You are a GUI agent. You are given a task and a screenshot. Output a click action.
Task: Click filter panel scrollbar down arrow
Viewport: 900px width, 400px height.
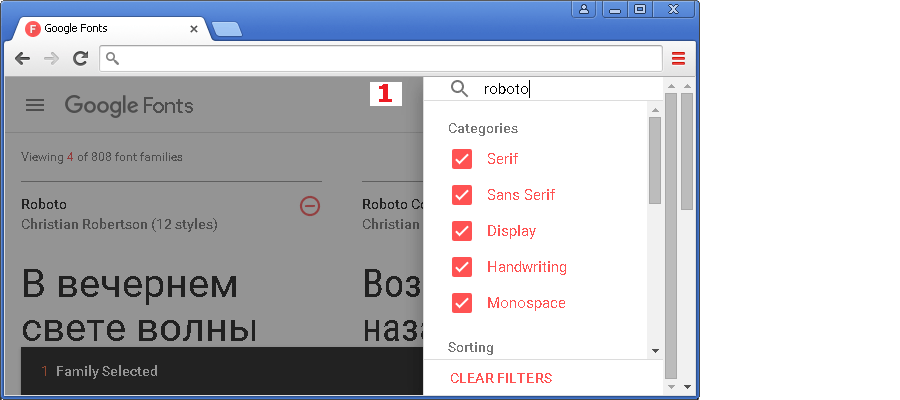click(x=655, y=351)
